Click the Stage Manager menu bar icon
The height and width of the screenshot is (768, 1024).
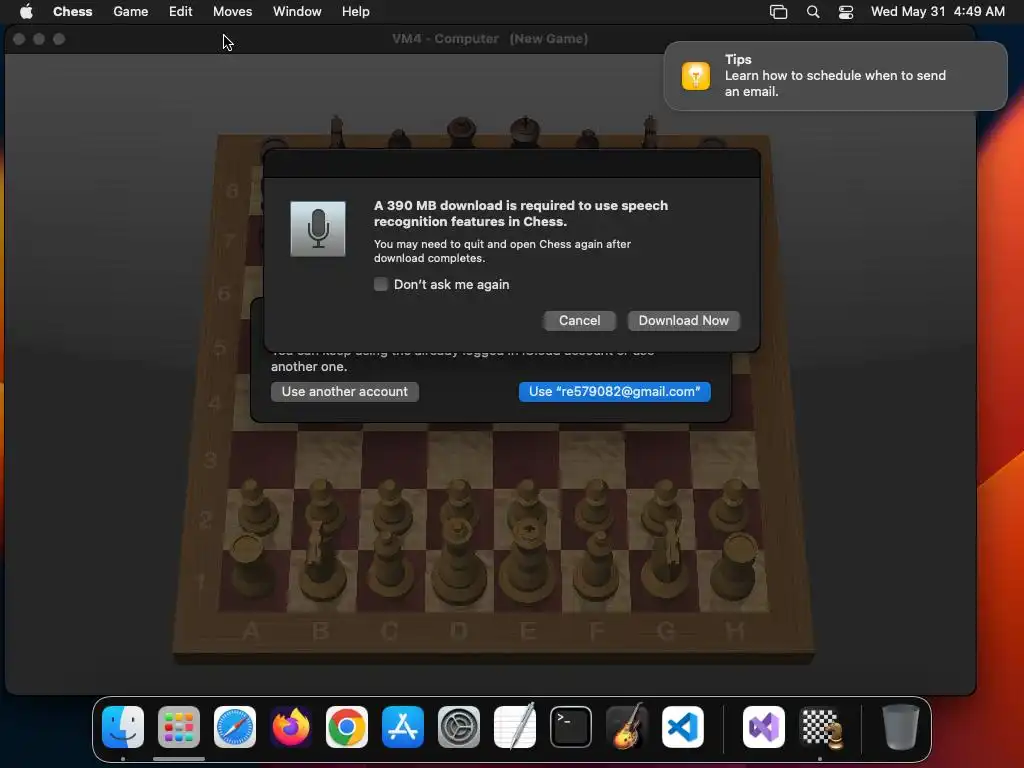tap(778, 12)
